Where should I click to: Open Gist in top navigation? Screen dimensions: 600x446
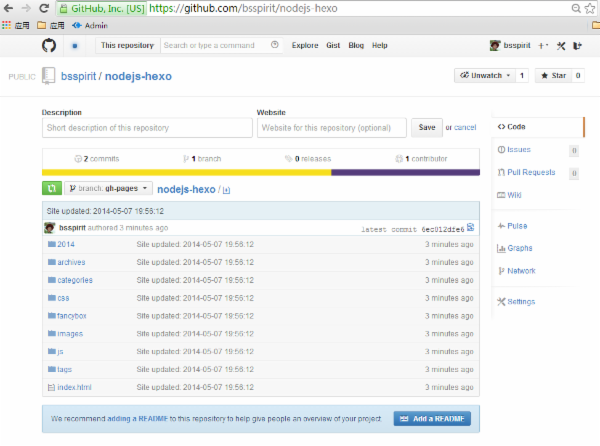[333, 46]
